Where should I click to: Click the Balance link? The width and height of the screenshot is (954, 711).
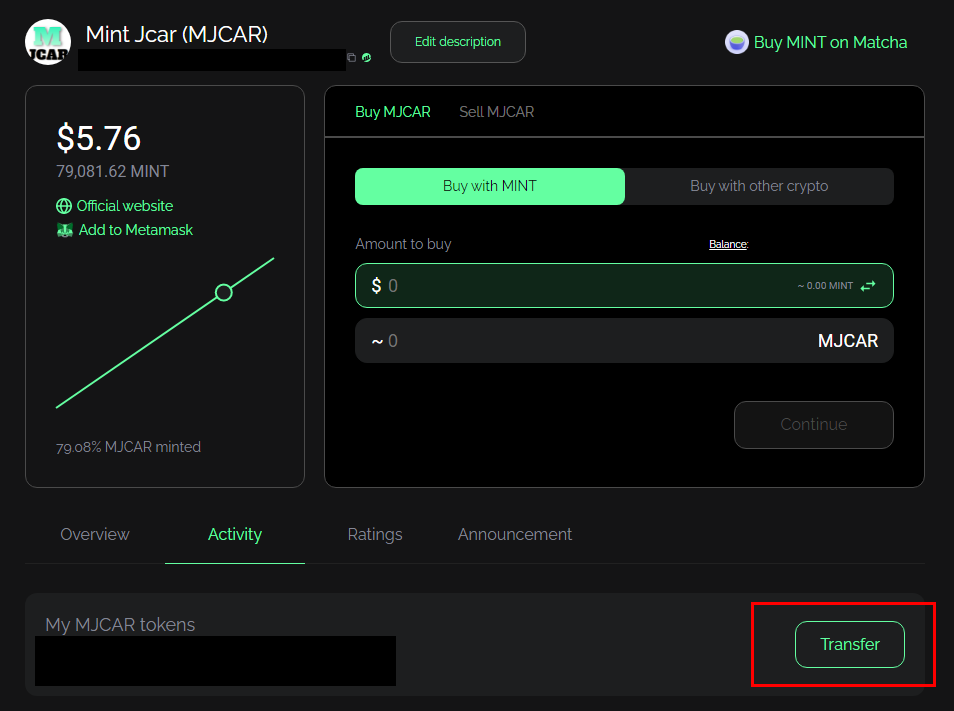pos(728,244)
